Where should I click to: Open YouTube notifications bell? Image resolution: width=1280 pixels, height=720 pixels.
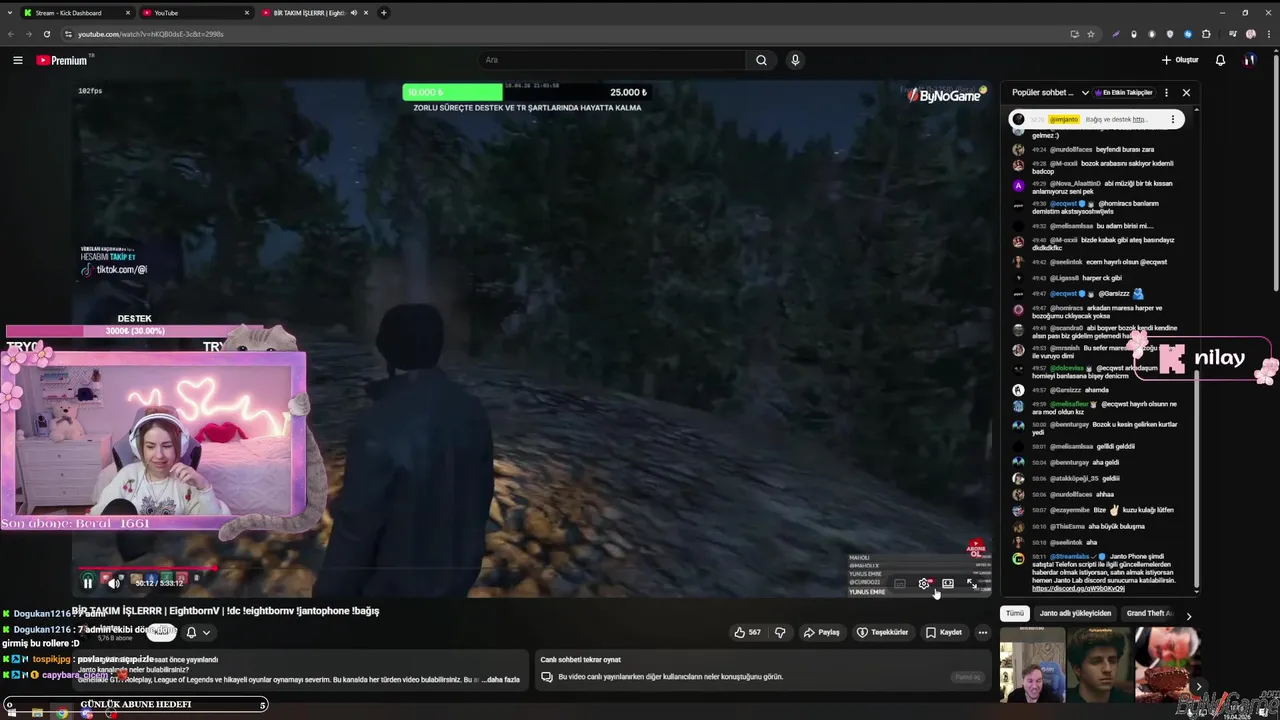(x=1220, y=60)
